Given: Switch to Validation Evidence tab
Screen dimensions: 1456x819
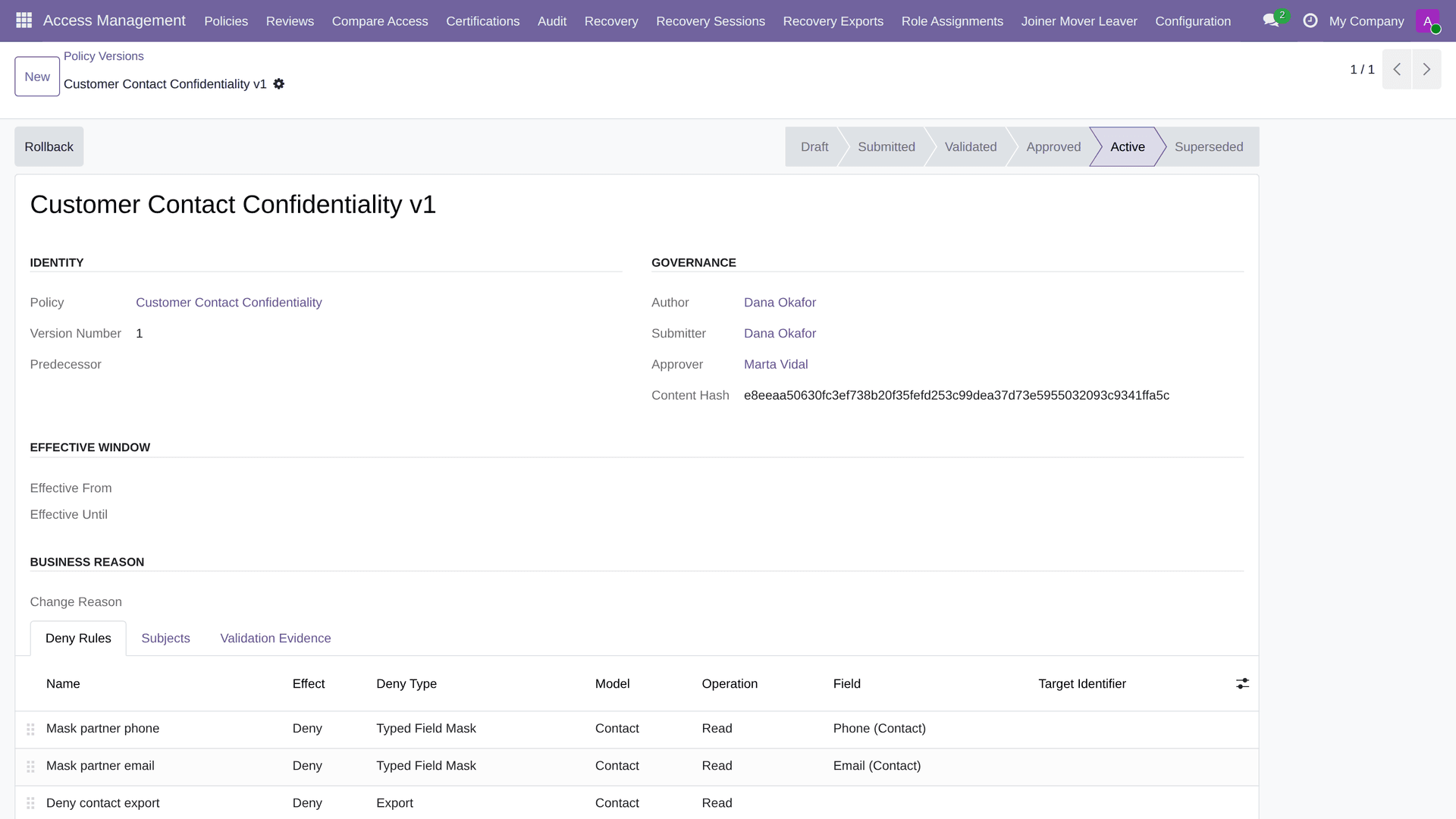Looking at the screenshot, I should coord(275,639).
